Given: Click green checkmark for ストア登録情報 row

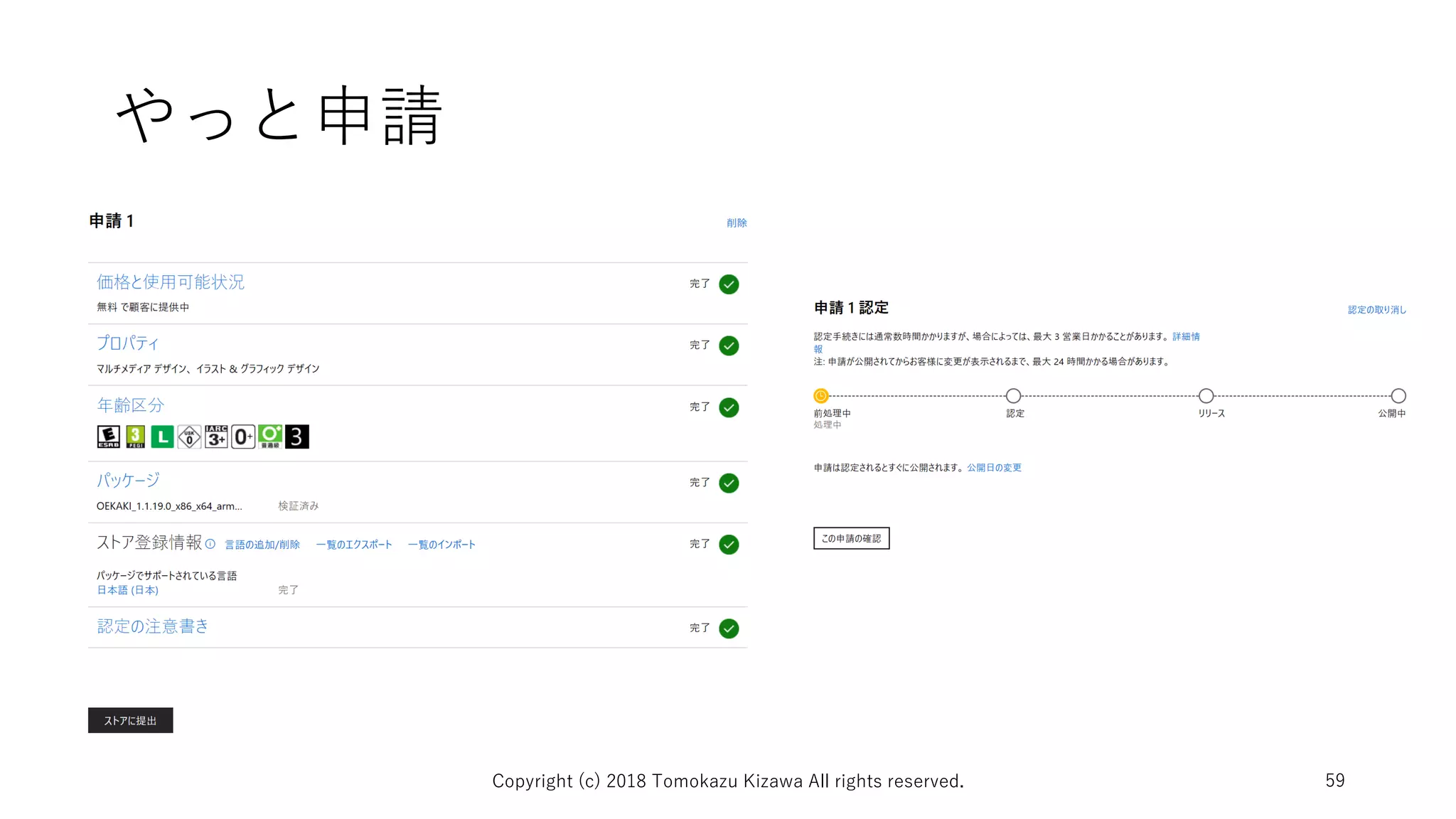Looking at the screenshot, I should point(729,545).
